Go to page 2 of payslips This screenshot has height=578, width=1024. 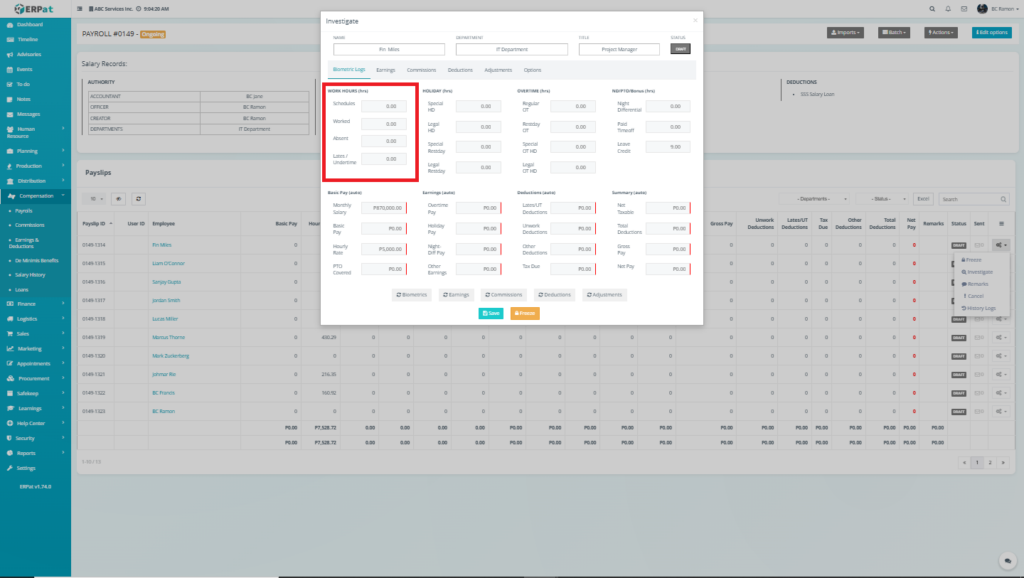pos(989,463)
